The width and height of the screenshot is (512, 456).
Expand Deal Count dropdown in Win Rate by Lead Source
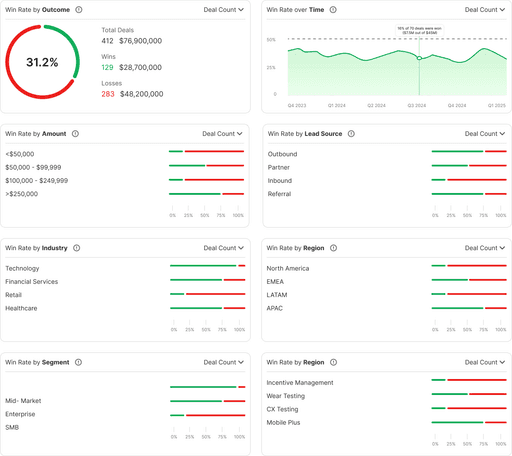tap(485, 134)
